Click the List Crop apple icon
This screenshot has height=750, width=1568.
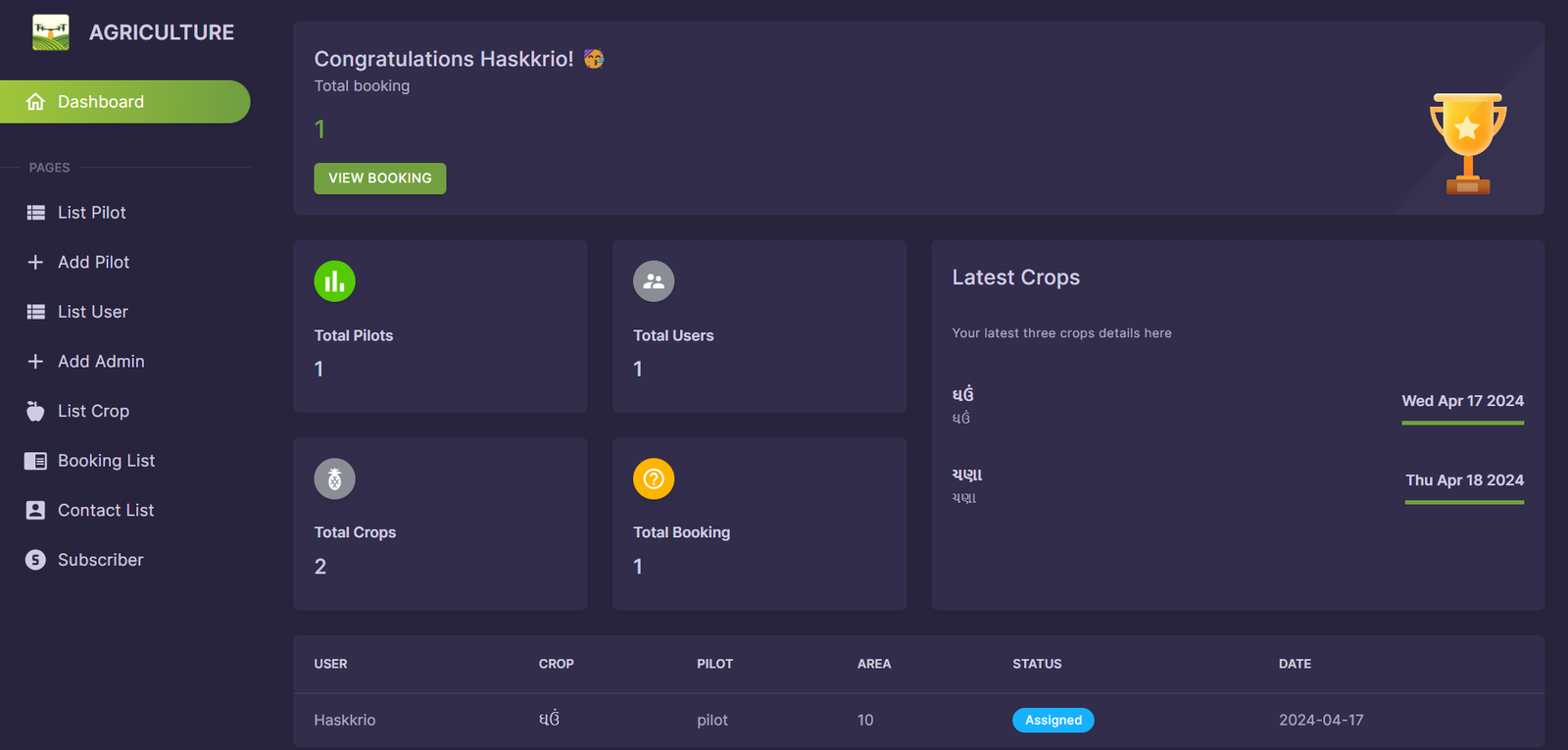tap(36, 412)
